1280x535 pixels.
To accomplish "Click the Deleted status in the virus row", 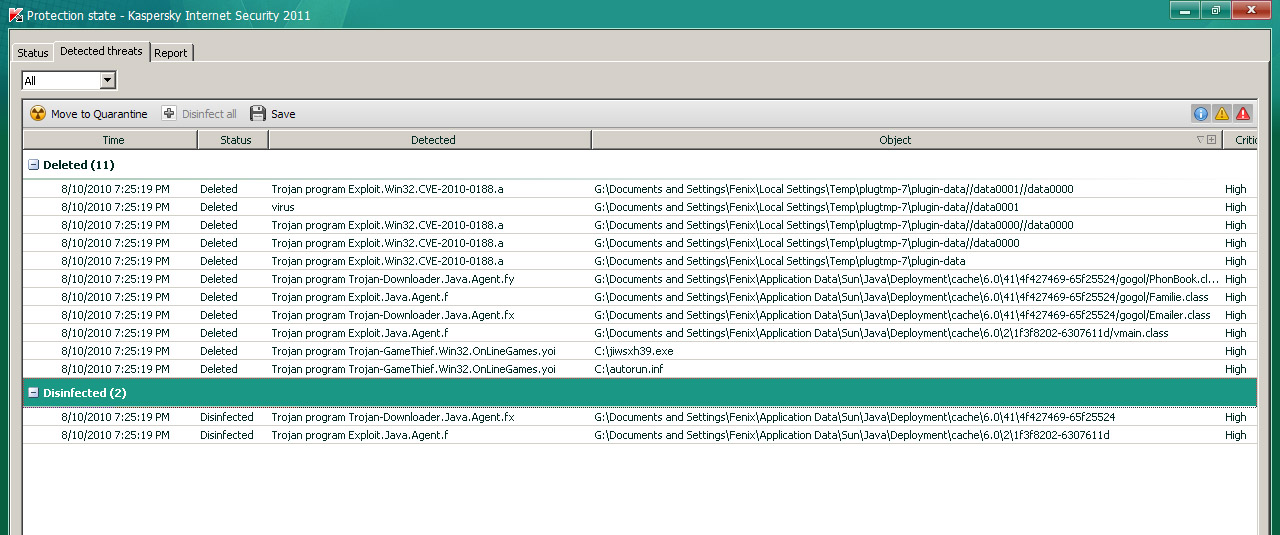I will (219, 207).
